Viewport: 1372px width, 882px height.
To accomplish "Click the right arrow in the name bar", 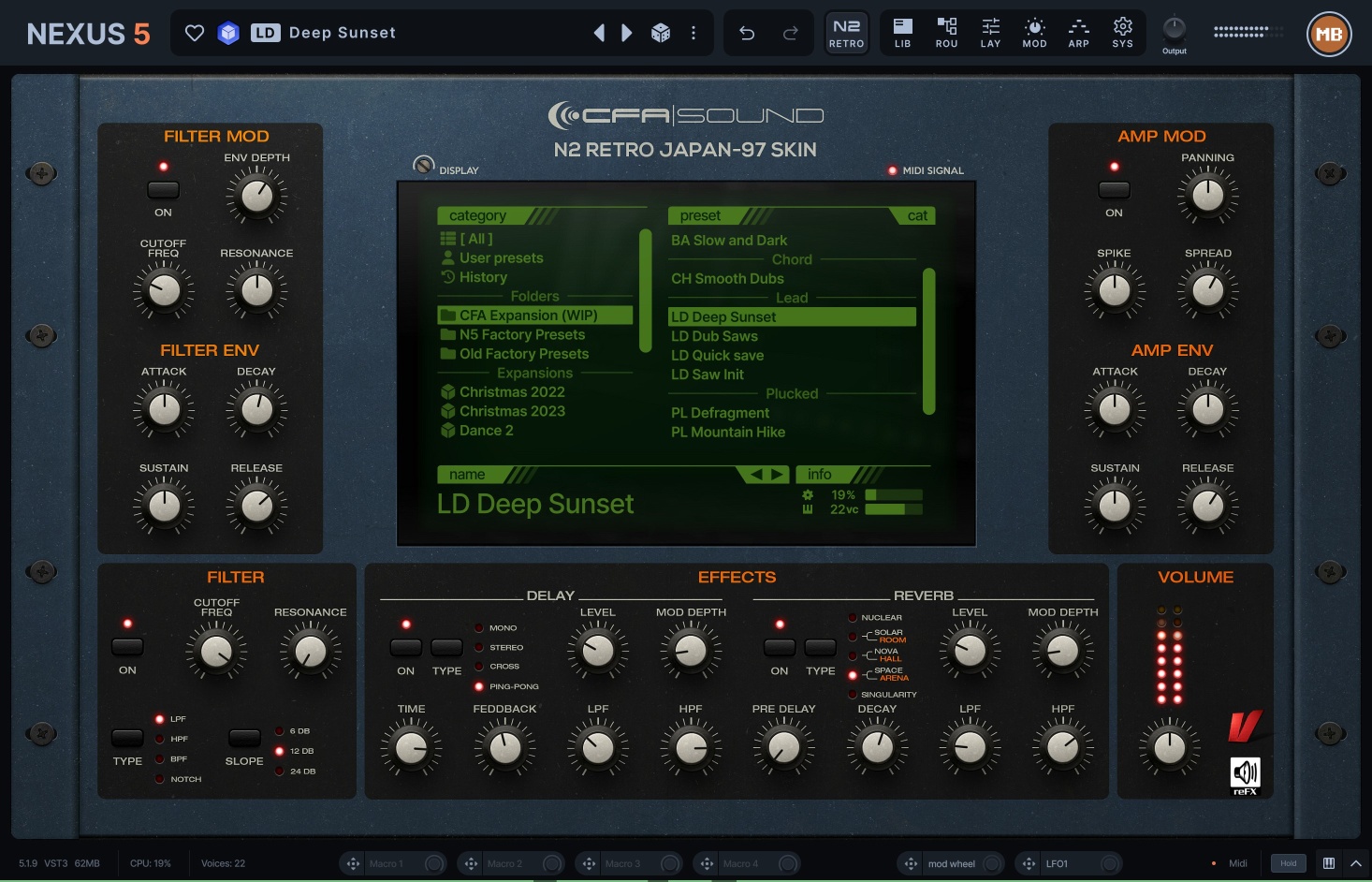I will click(777, 475).
